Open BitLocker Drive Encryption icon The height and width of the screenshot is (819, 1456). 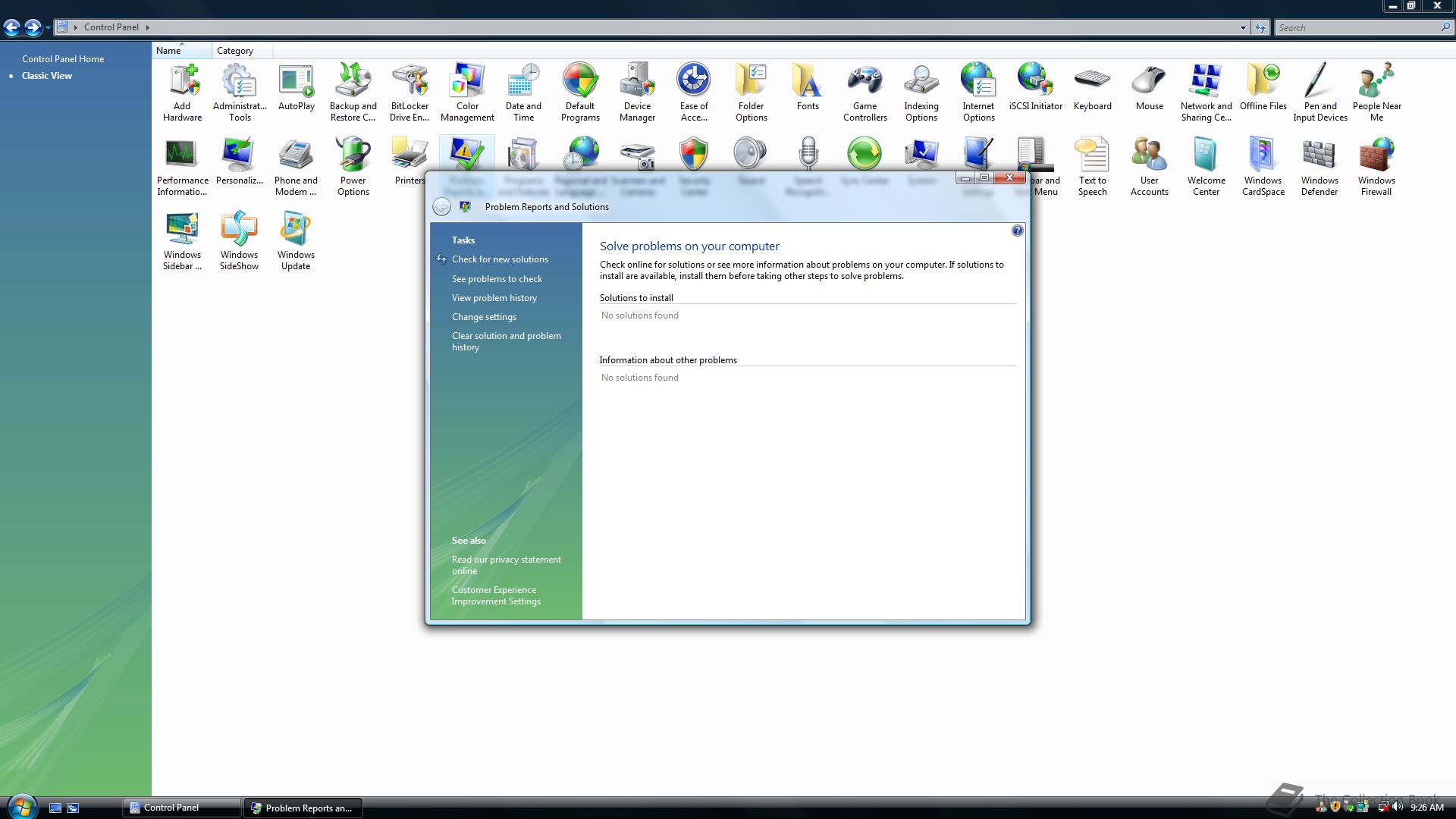point(409,92)
